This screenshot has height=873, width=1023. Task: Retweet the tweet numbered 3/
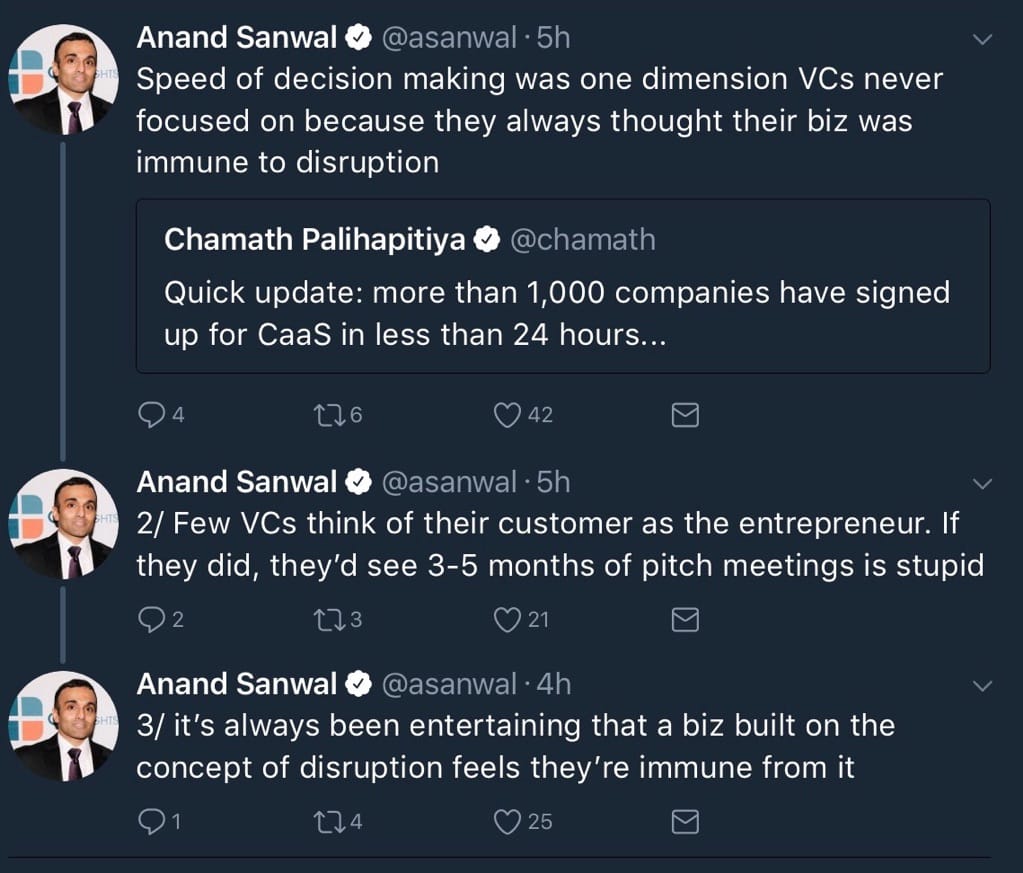[x=332, y=821]
